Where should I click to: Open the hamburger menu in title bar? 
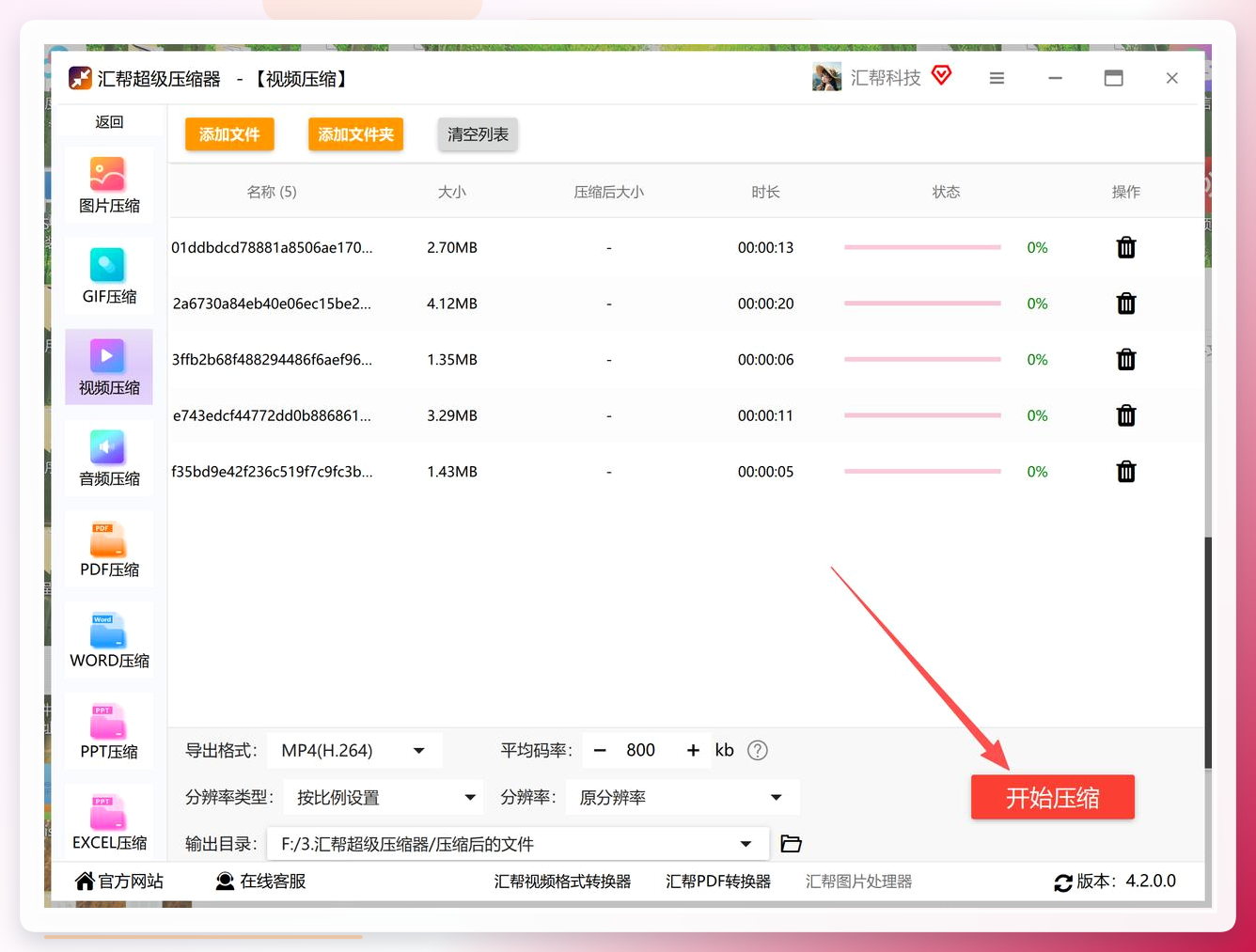point(997,78)
